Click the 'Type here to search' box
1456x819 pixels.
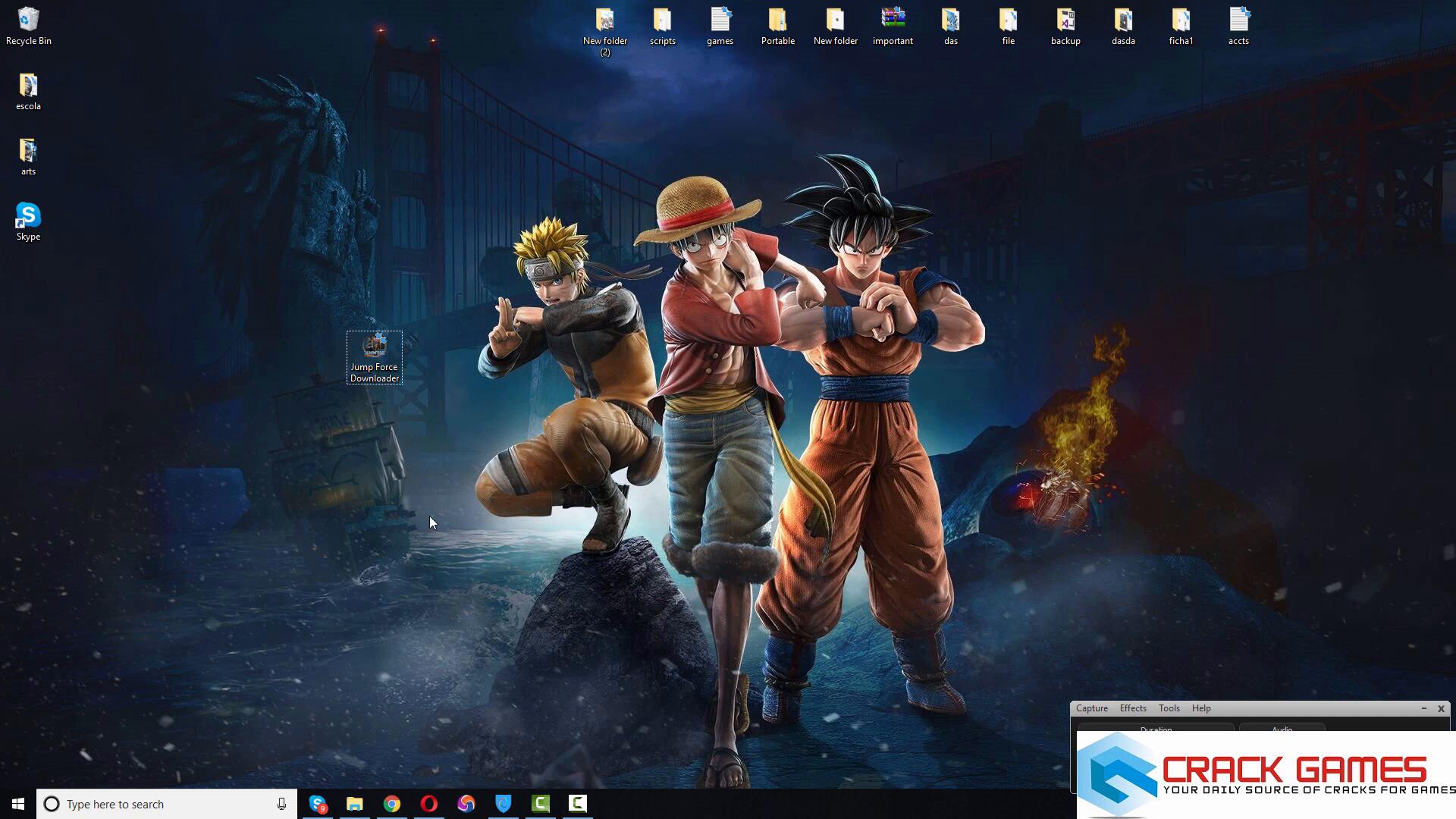click(159, 804)
